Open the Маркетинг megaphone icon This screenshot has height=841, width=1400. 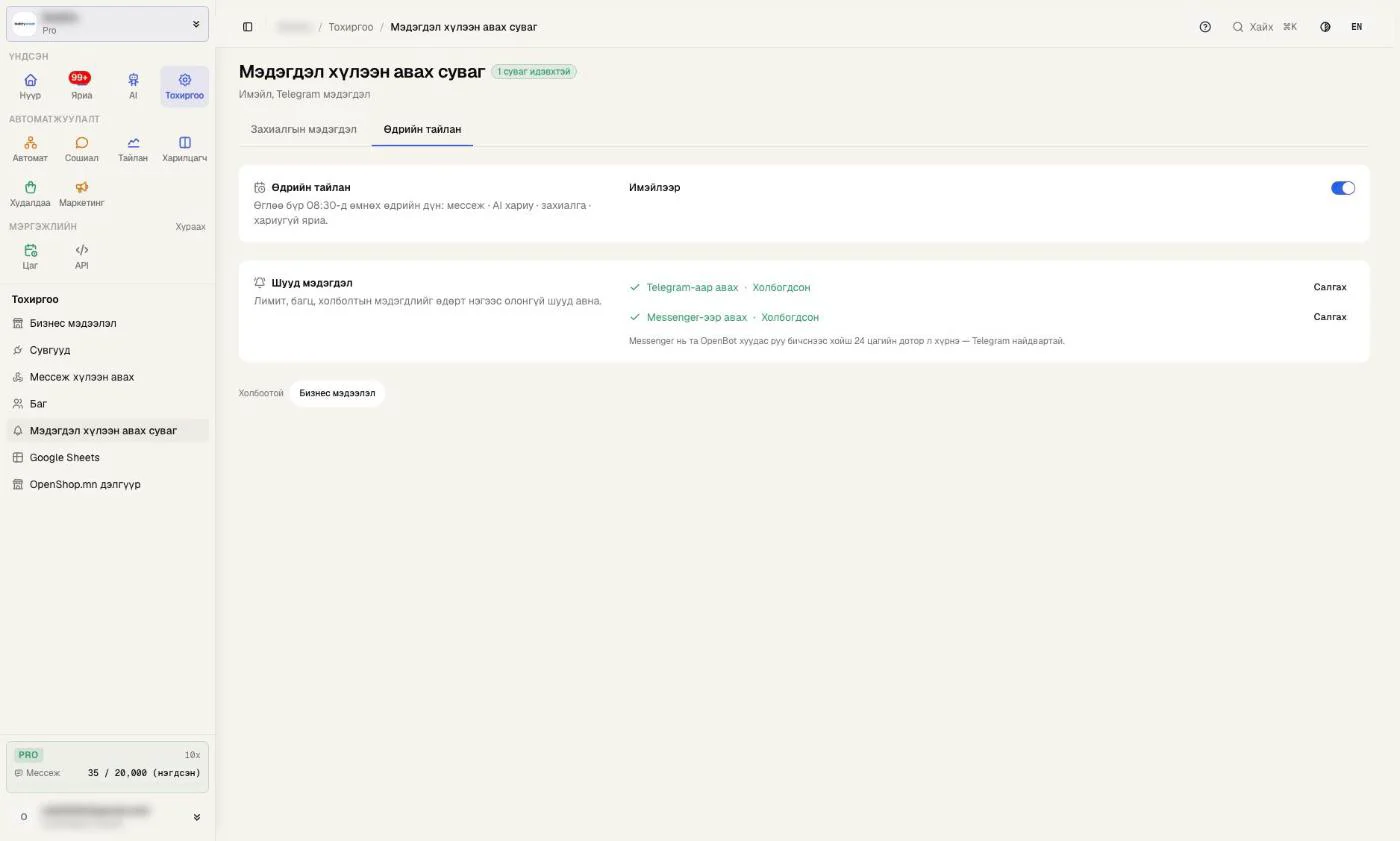click(x=81, y=194)
